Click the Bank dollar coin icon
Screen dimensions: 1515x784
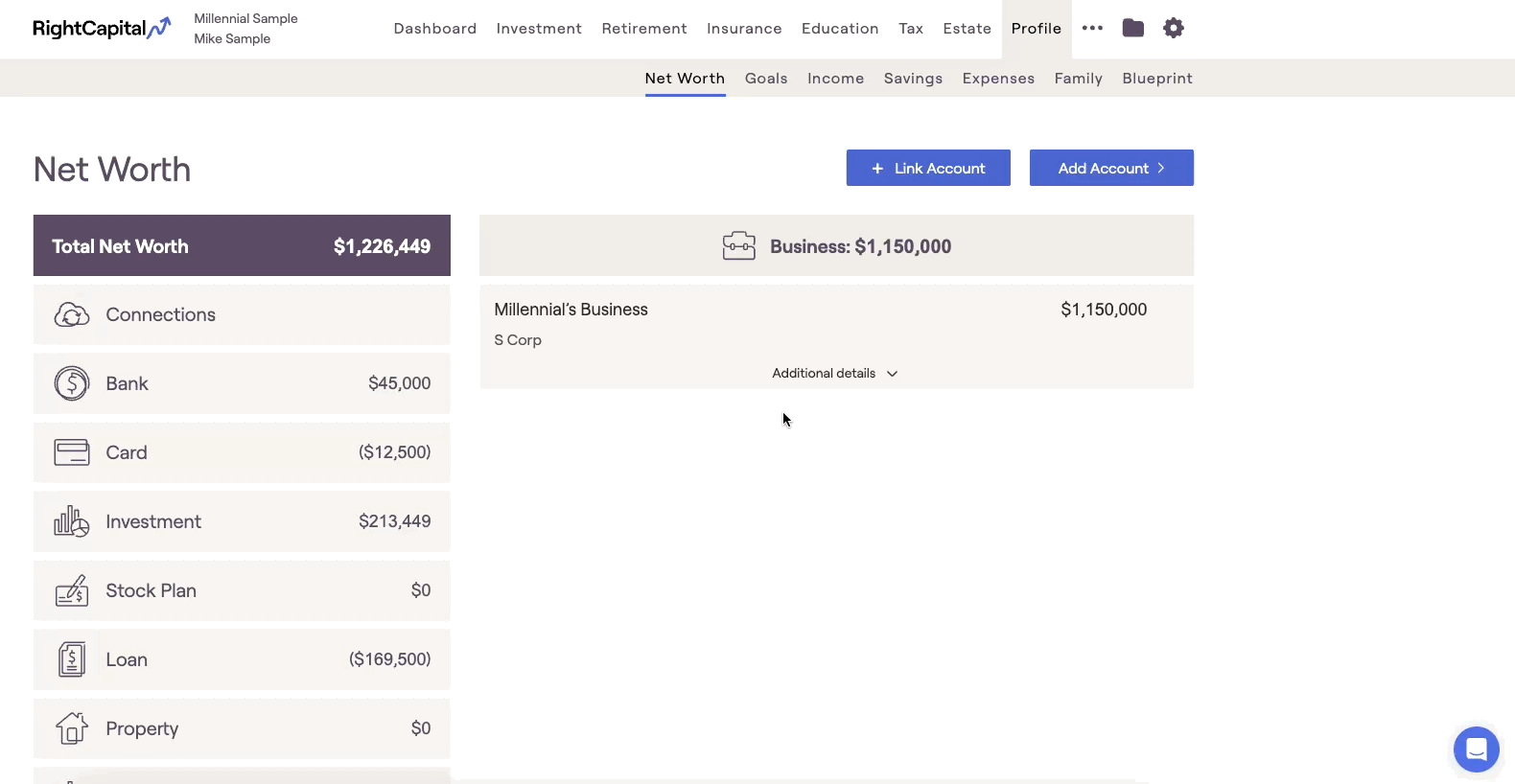[72, 383]
